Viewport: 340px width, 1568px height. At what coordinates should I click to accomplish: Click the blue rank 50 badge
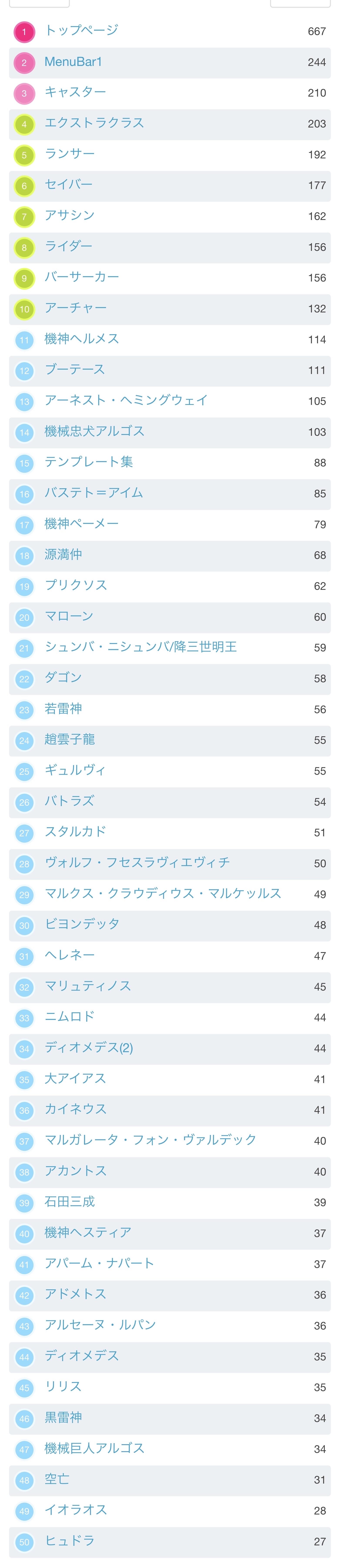tap(24, 1542)
